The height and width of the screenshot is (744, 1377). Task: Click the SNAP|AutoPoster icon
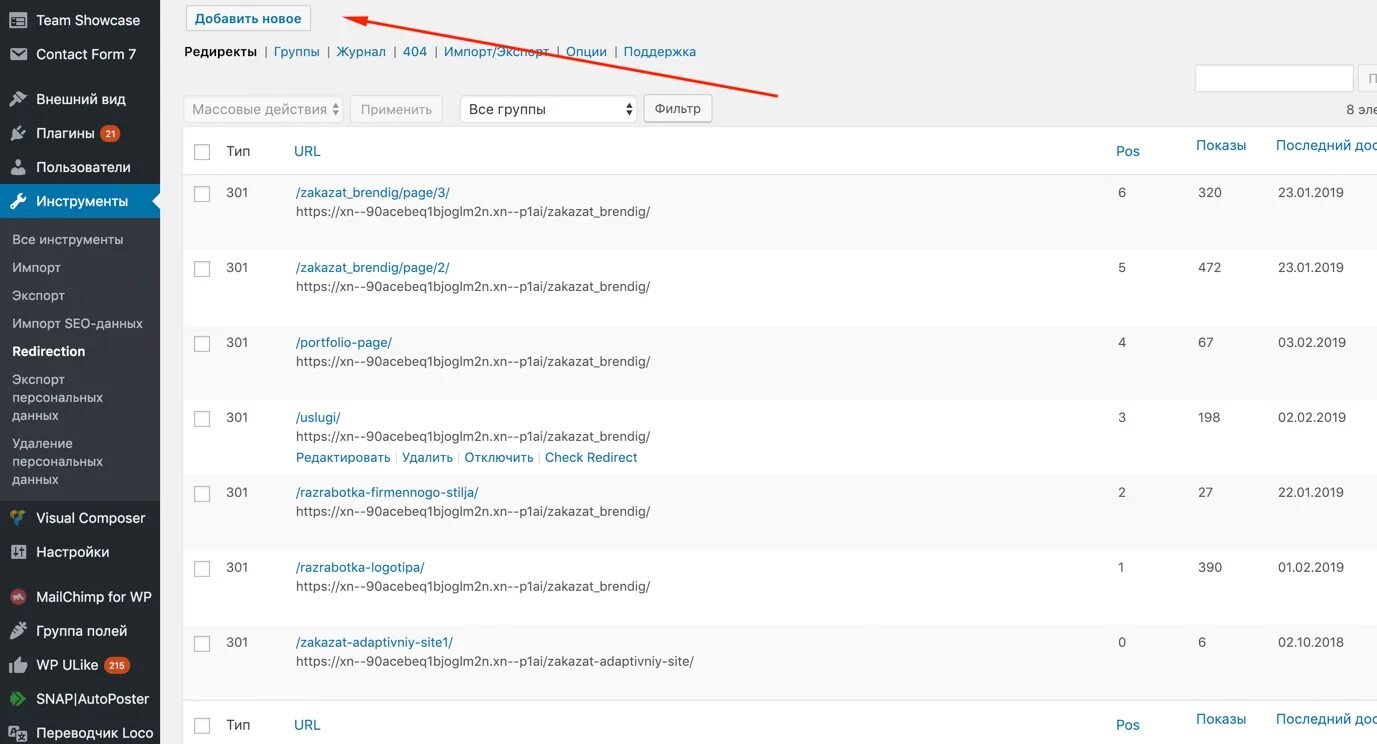coord(18,699)
